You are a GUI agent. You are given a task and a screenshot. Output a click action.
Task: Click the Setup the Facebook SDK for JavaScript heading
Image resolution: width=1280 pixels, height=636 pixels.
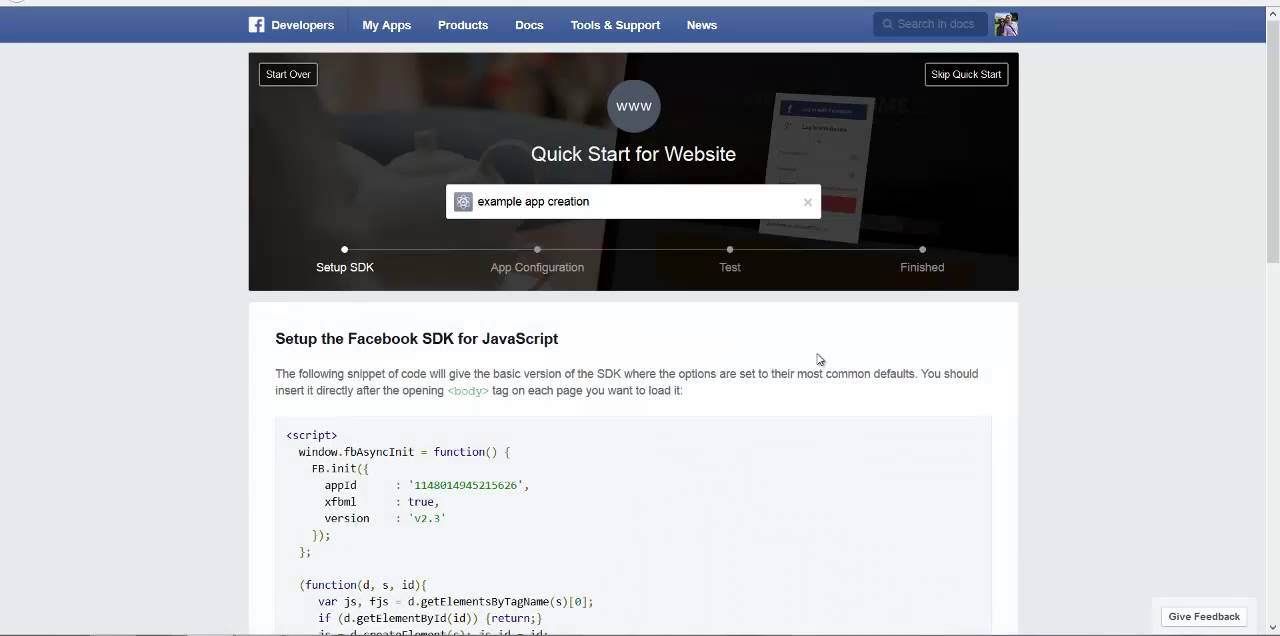[x=416, y=339]
